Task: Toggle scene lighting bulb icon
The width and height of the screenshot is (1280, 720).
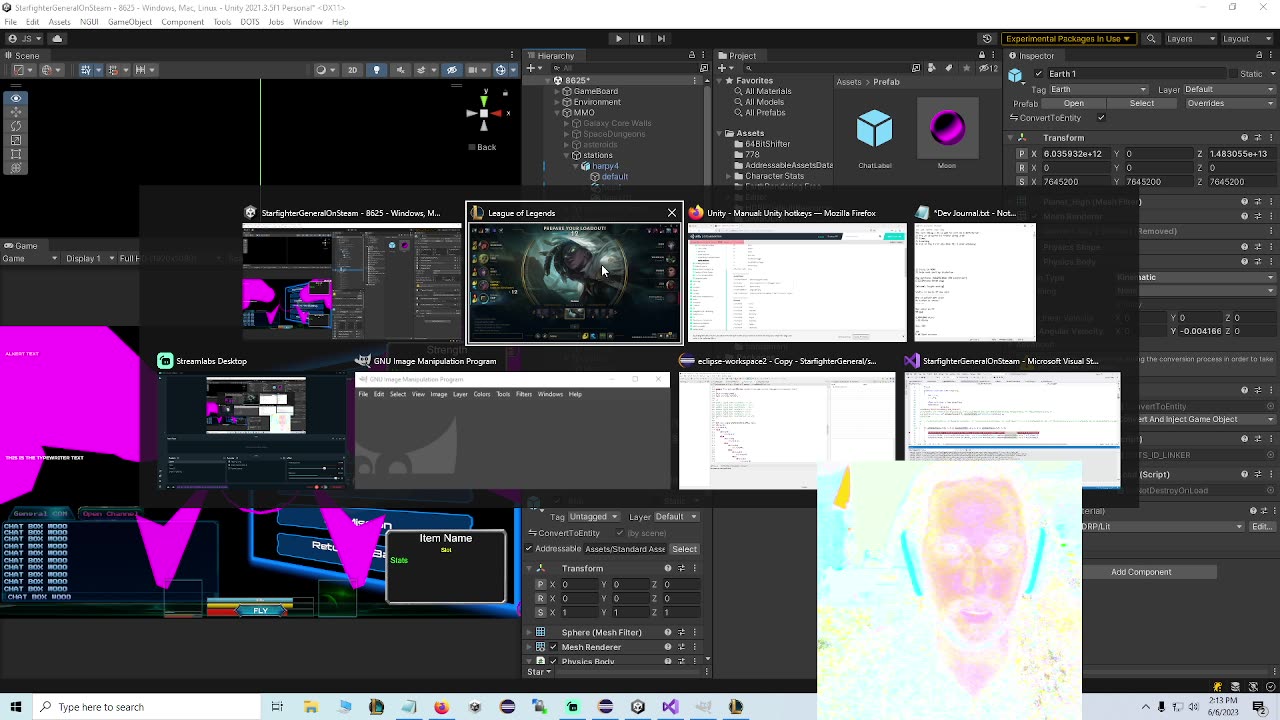Action: pyautogui.click(x=376, y=70)
